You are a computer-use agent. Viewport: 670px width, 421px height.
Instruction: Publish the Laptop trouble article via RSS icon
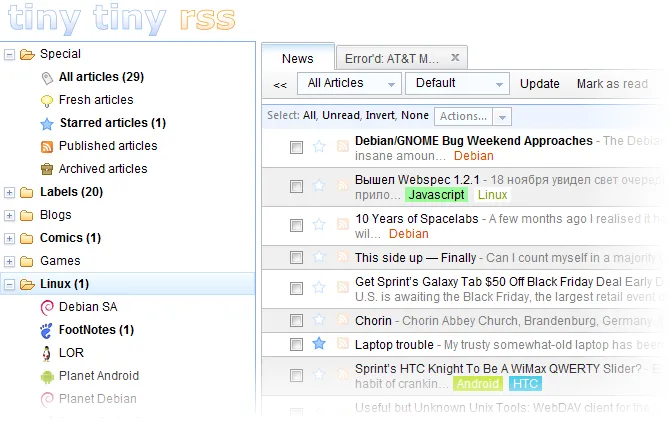343,343
